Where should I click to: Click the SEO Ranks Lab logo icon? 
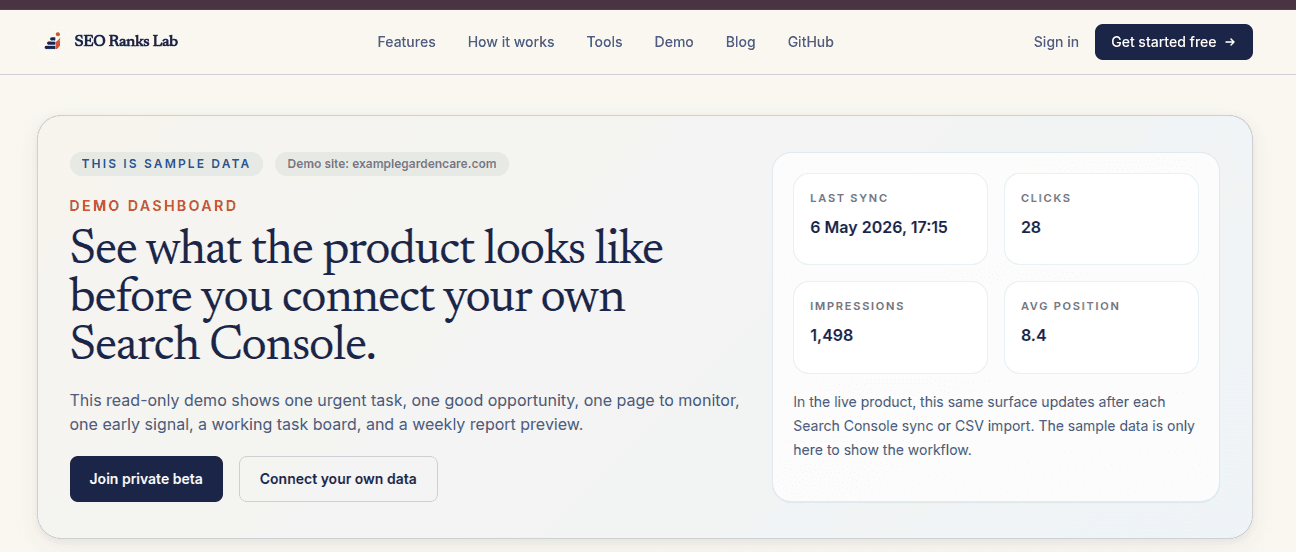tap(54, 41)
